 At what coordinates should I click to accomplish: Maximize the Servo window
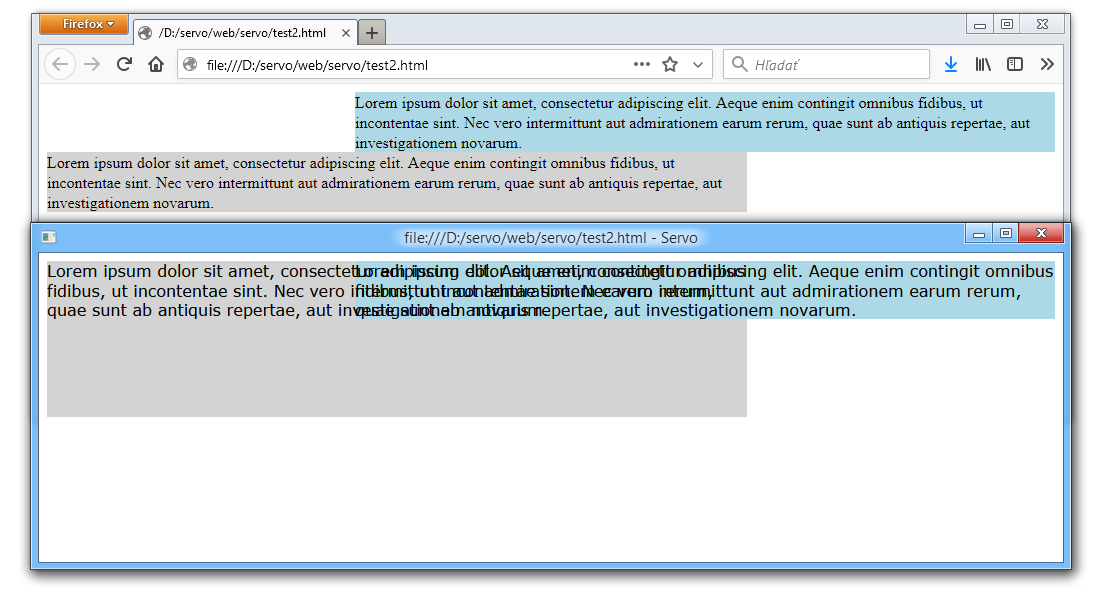(x=1006, y=234)
